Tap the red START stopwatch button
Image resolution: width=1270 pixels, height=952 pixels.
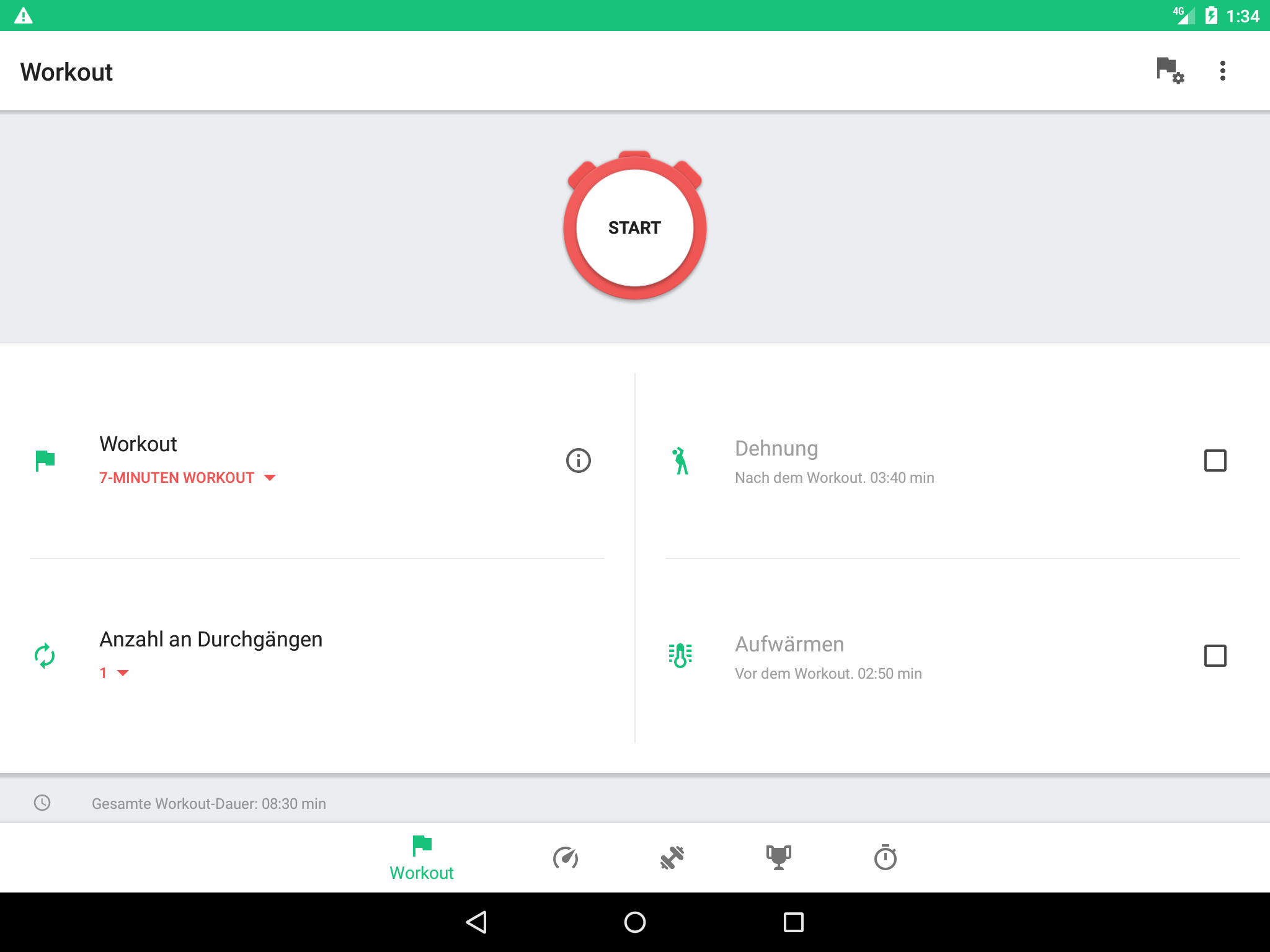(x=634, y=226)
